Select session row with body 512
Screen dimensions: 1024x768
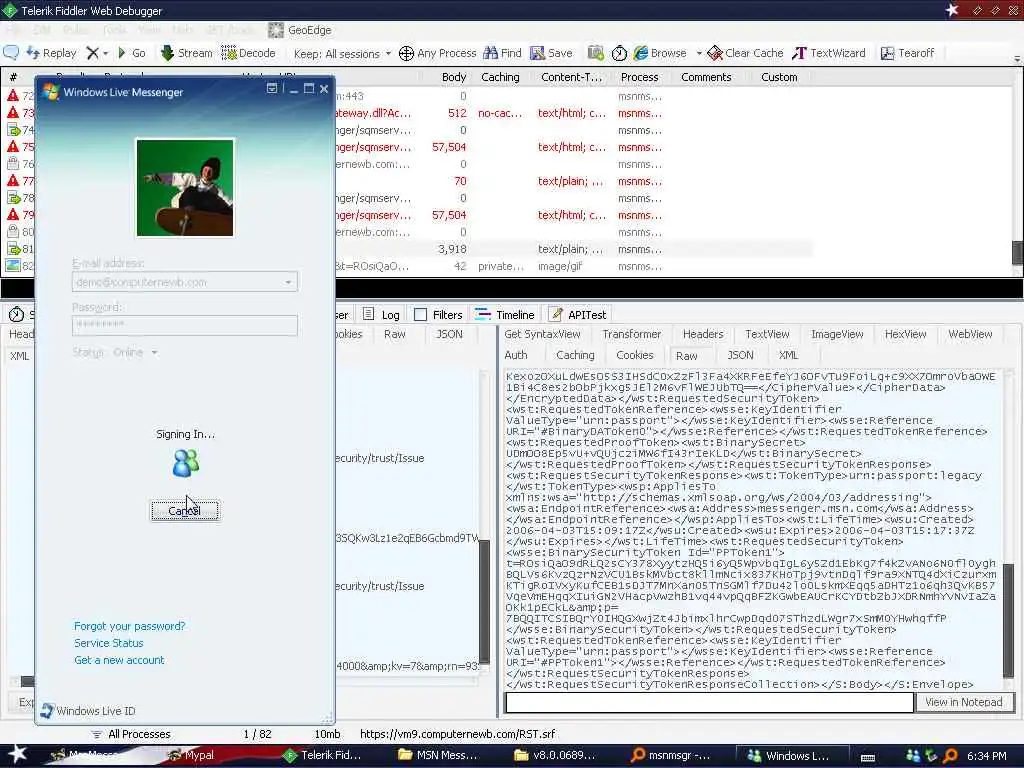coord(575,113)
